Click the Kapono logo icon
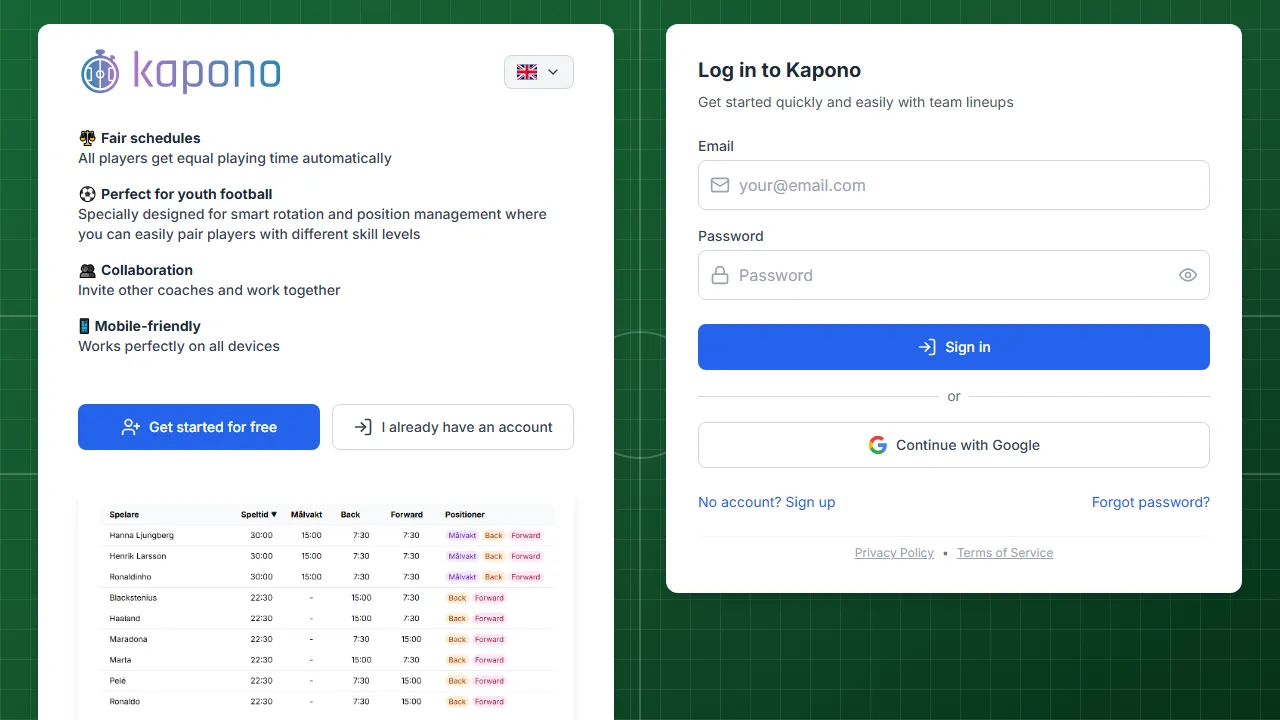The height and width of the screenshot is (720, 1280). click(100, 71)
